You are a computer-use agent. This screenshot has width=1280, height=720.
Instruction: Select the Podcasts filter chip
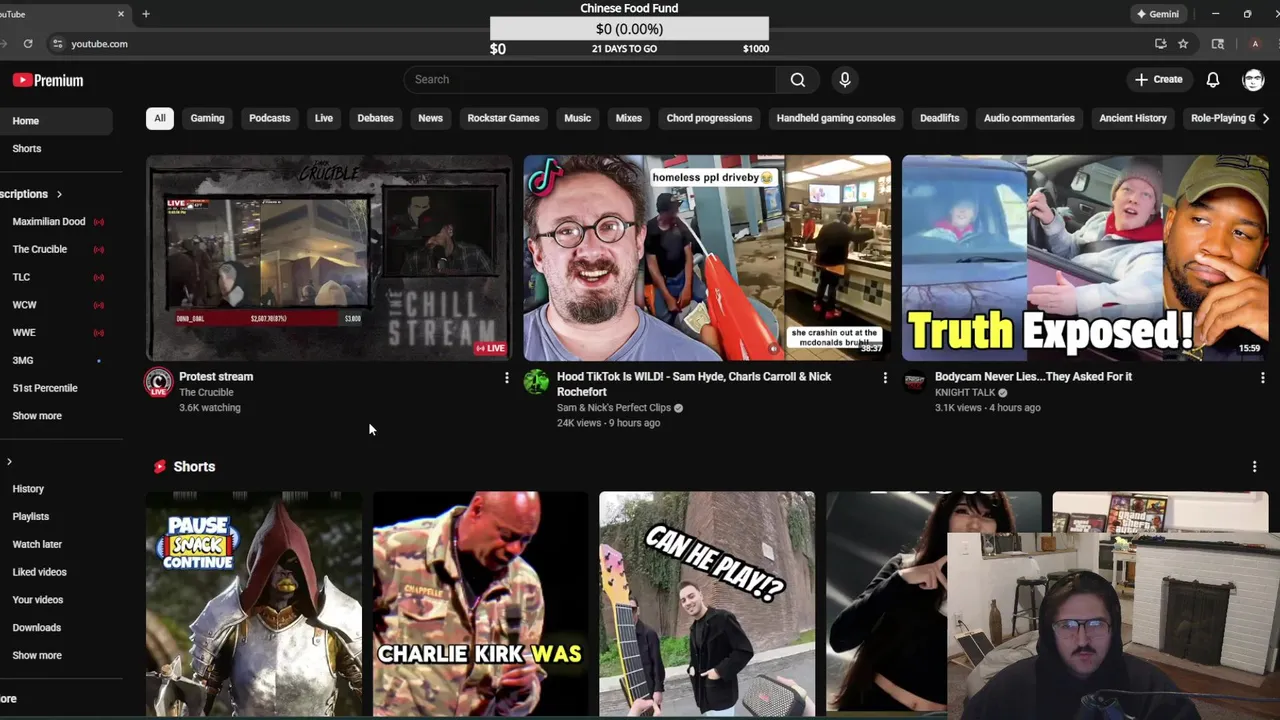pyautogui.click(x=269, y=118)
